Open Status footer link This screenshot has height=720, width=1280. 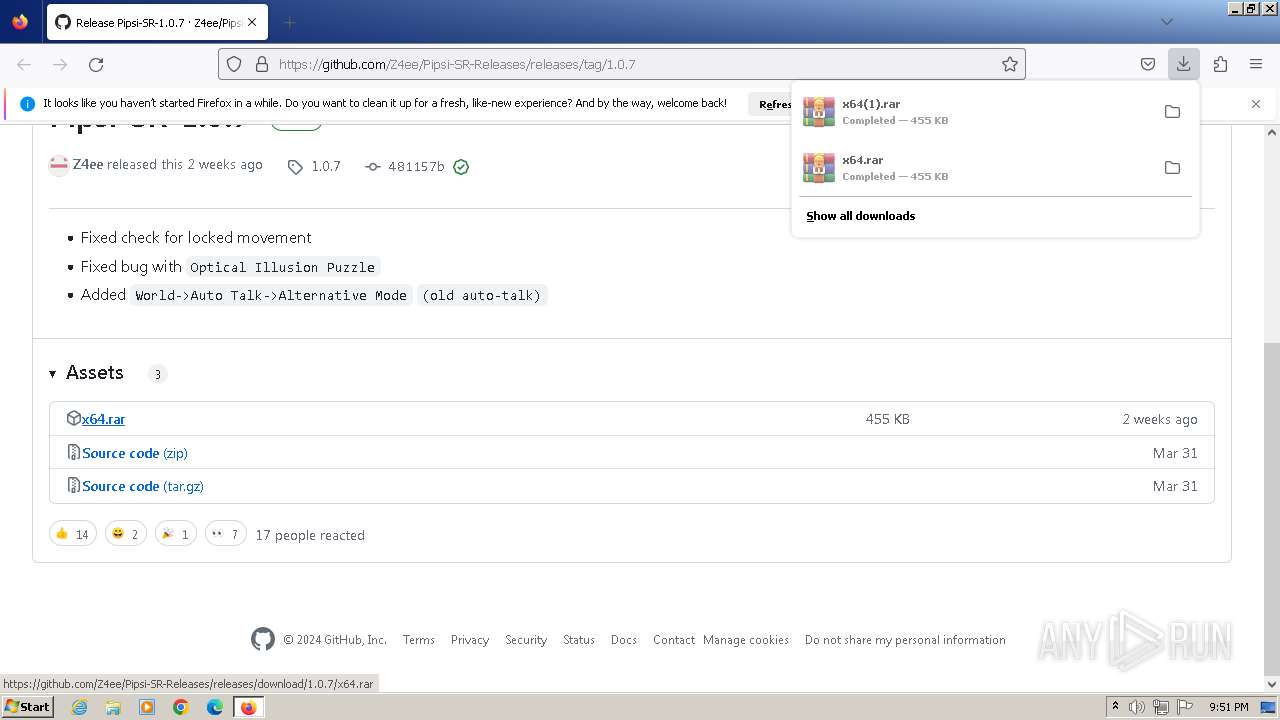click(579, 640)
